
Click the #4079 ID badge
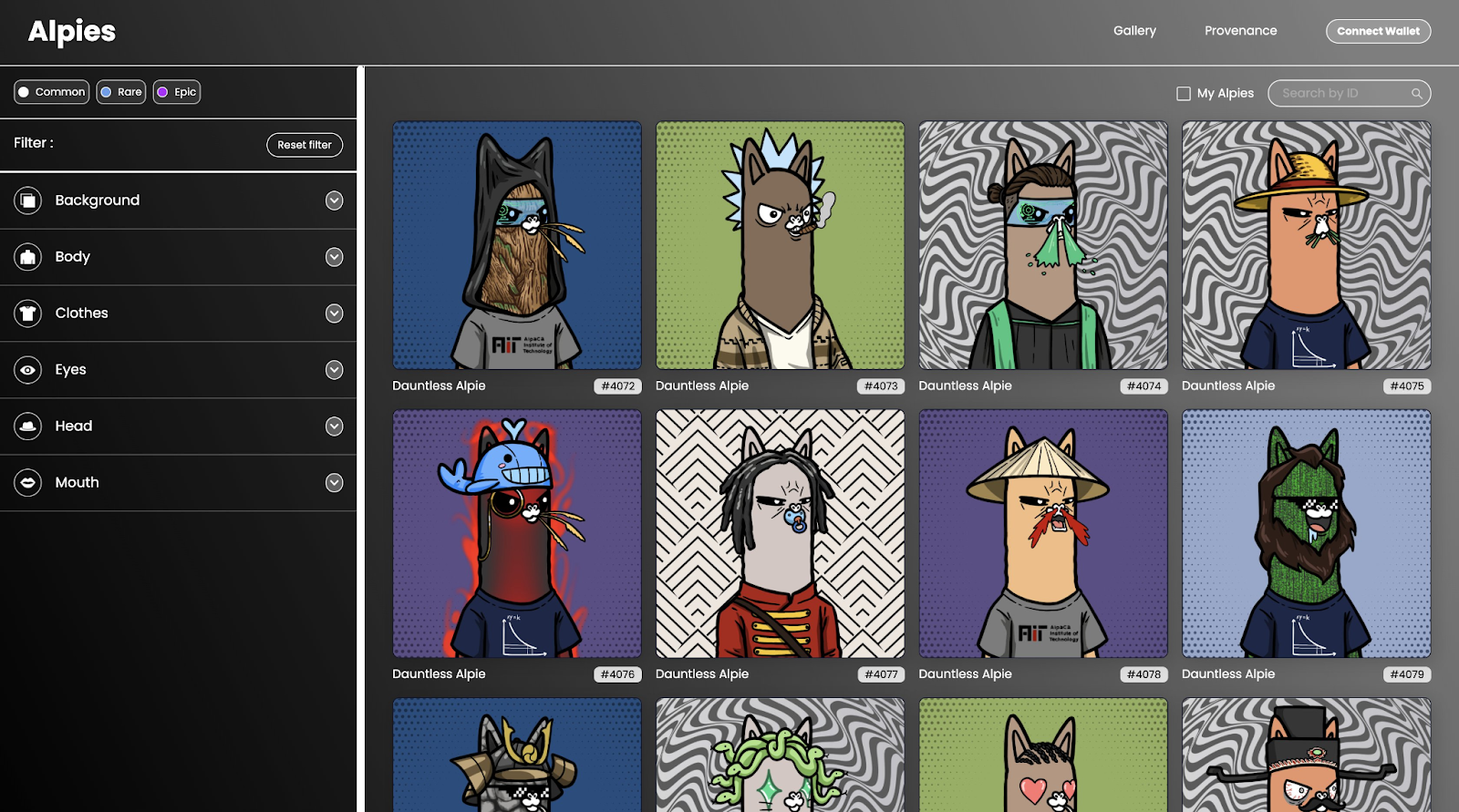coord(1407,674)
